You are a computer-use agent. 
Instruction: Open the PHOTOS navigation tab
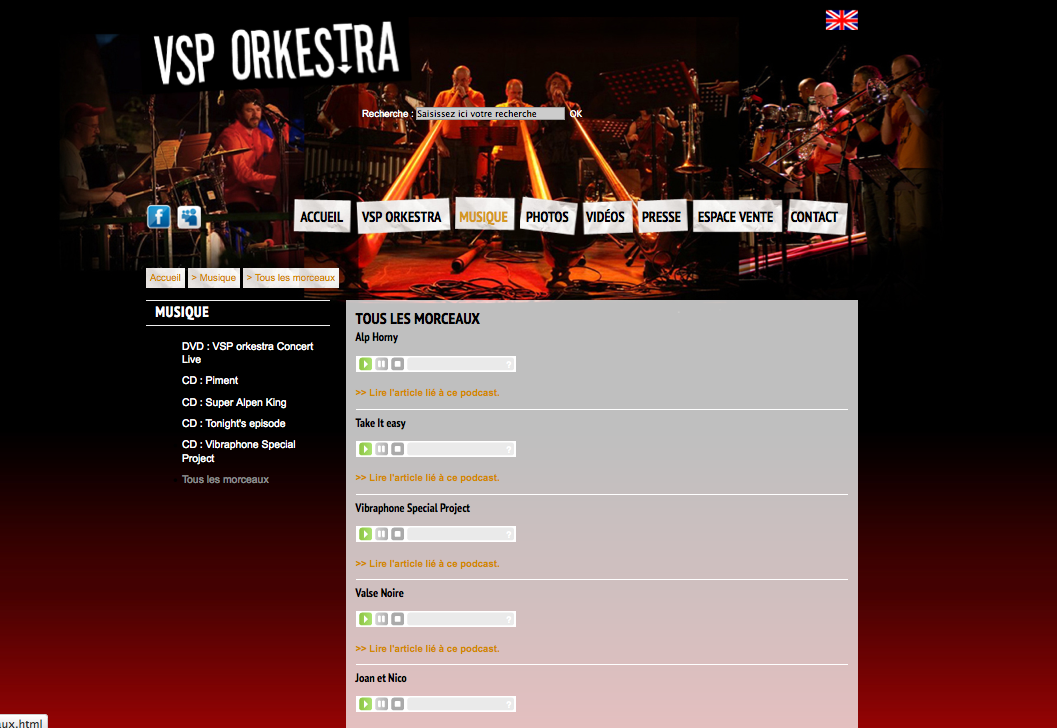coord(547,217)
